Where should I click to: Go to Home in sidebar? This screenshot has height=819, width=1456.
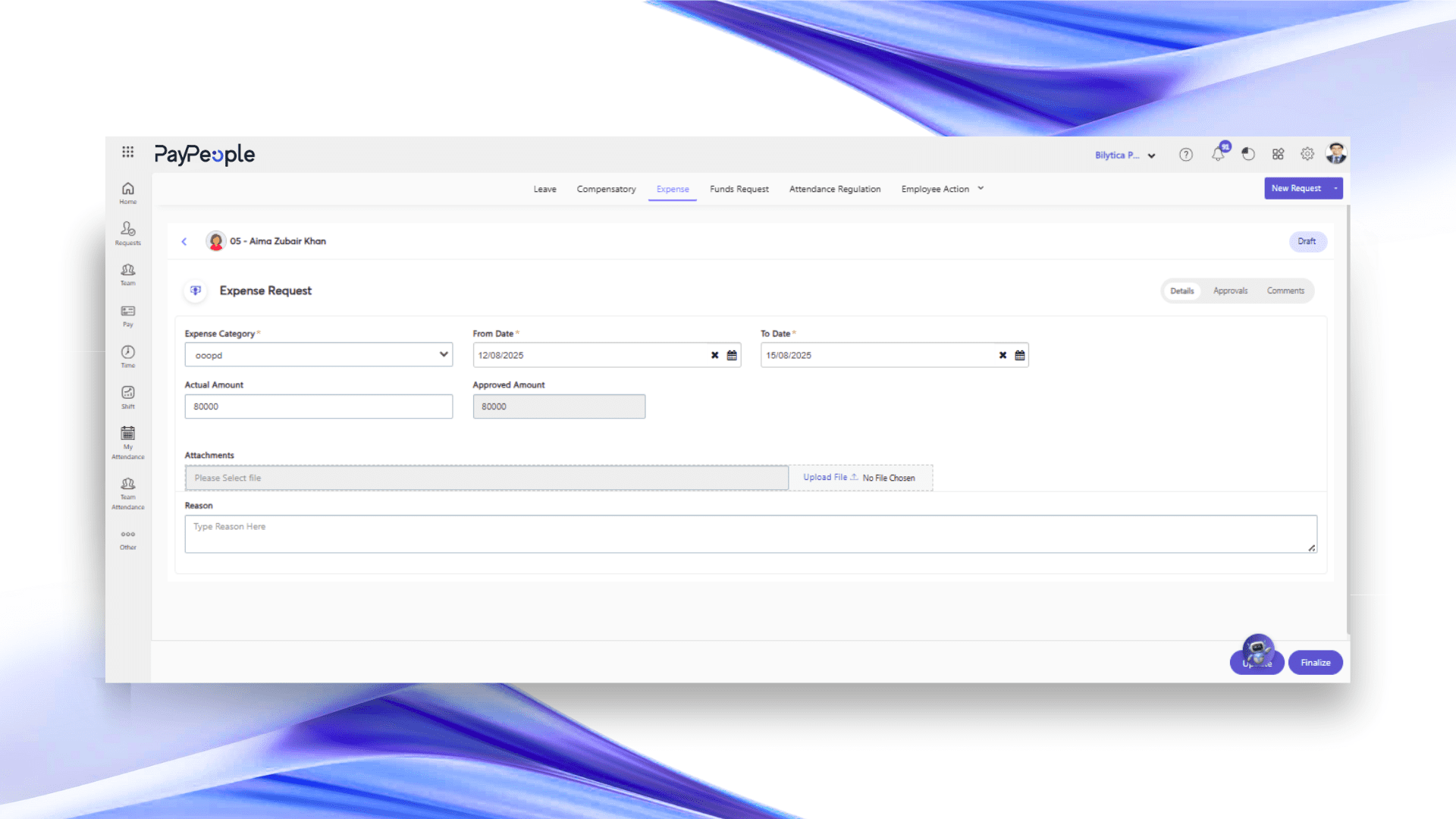point(127,193)
